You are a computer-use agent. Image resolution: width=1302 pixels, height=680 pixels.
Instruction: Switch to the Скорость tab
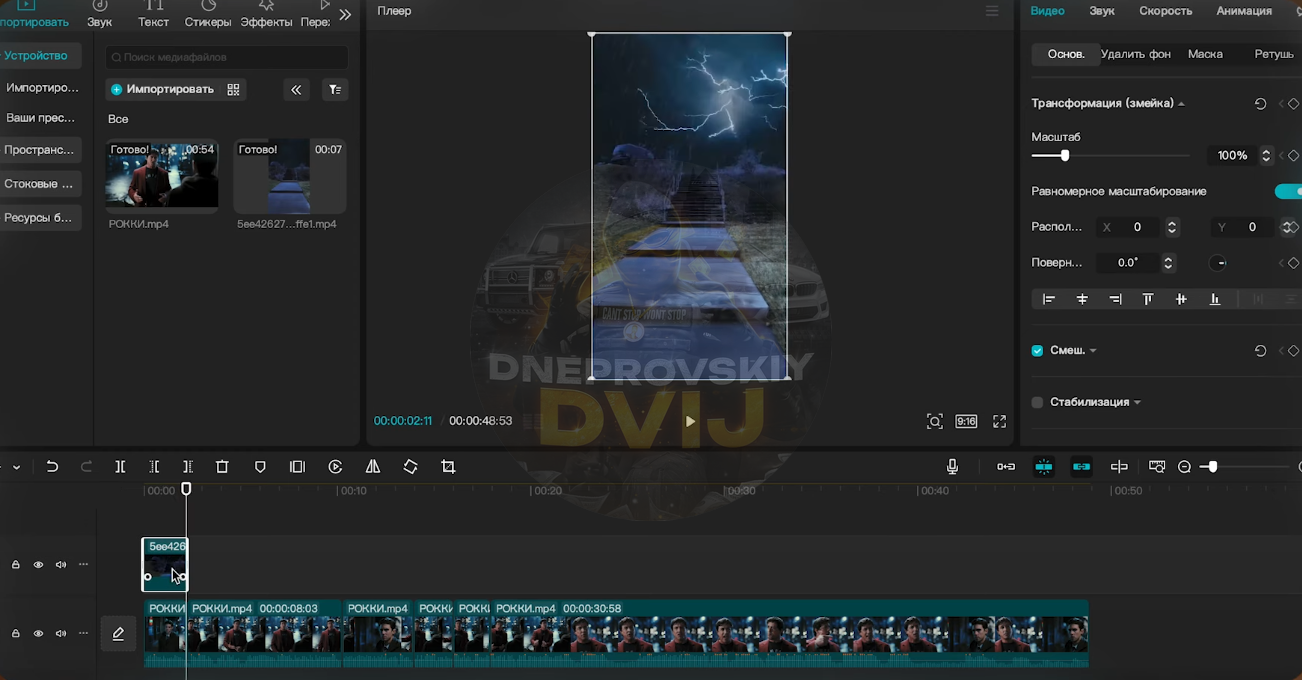1165,11
